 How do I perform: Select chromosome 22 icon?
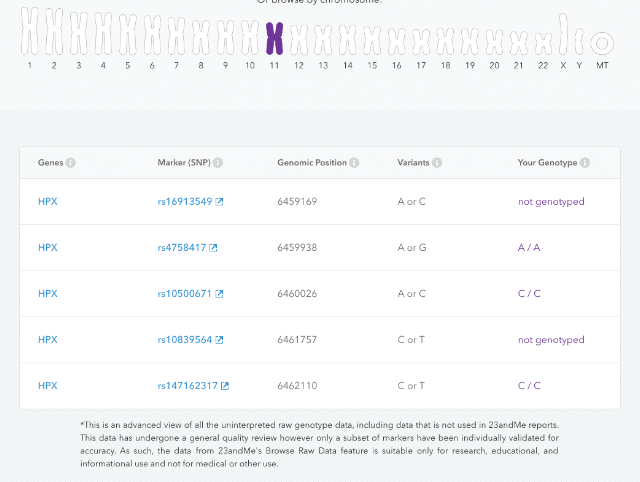[x=543, y=44]
